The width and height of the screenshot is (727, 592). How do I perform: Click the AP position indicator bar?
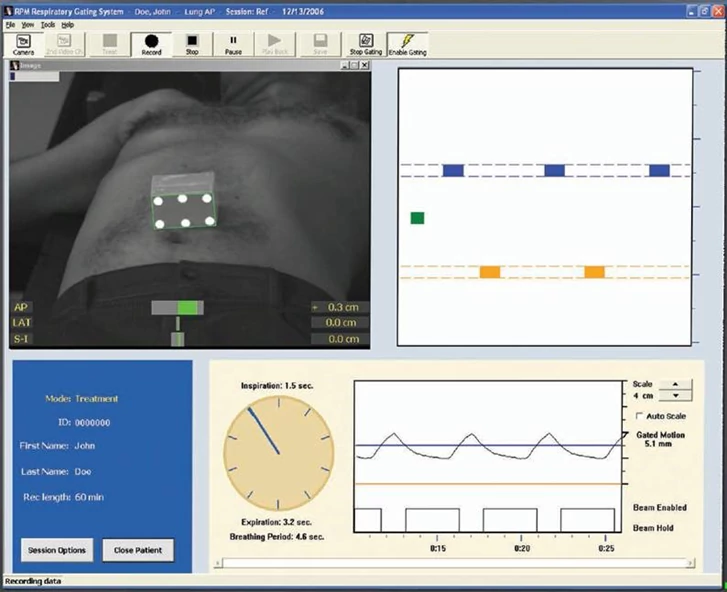(177, 307)
